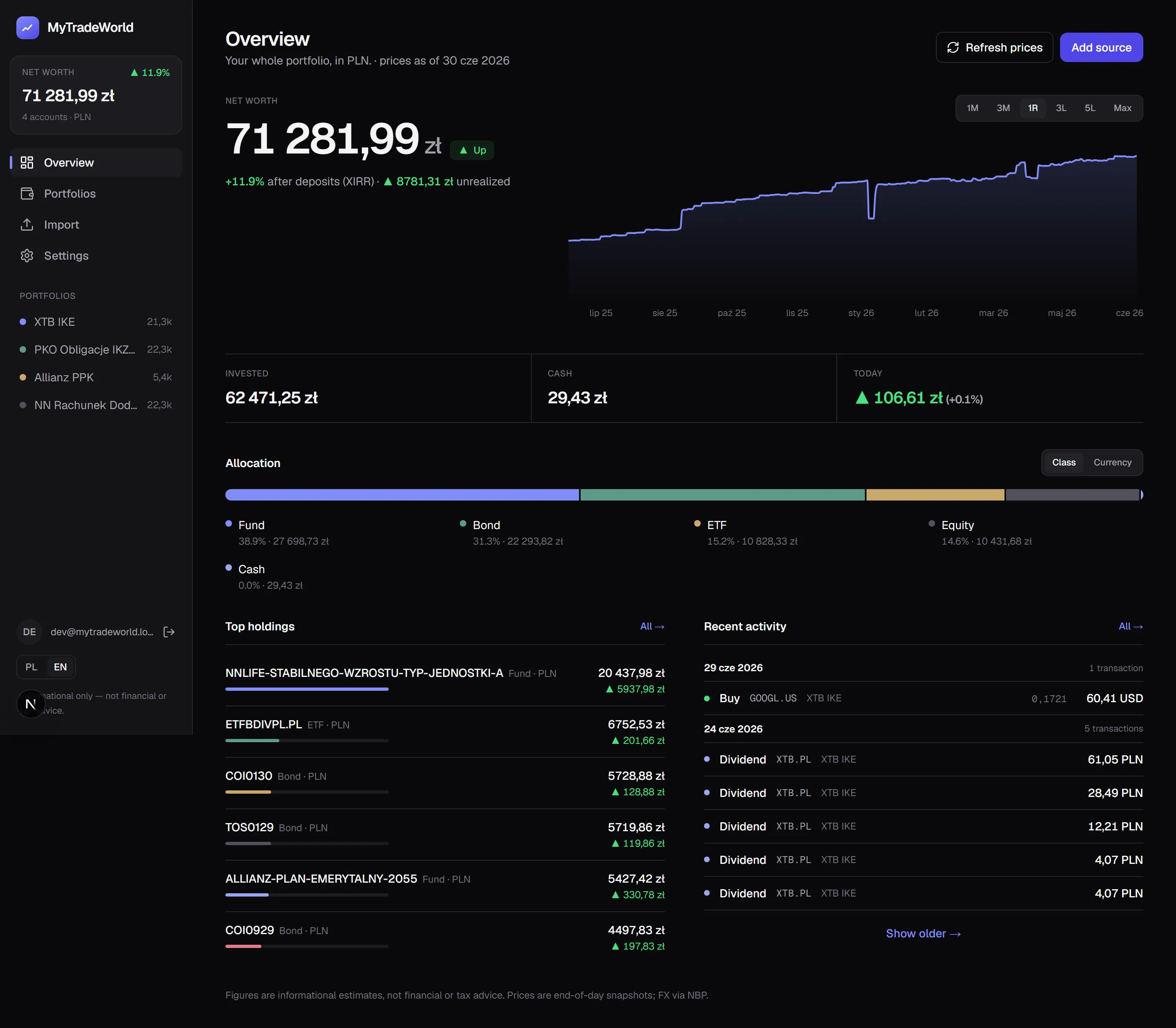
Task: Click the Allianz PPK portfolio dot
Action: pyautogui.click(x=23, y=377)
